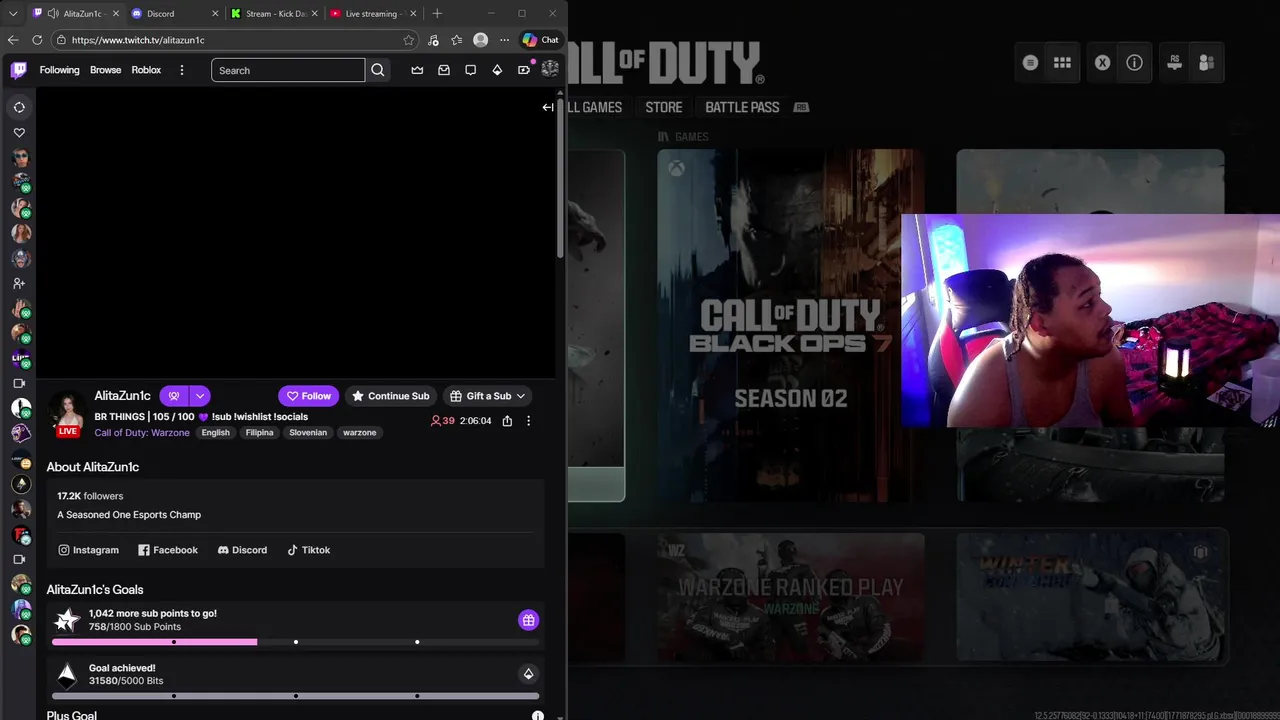The image size is (1280, 720).
Task: Click the Follow button
Action: 308,396
